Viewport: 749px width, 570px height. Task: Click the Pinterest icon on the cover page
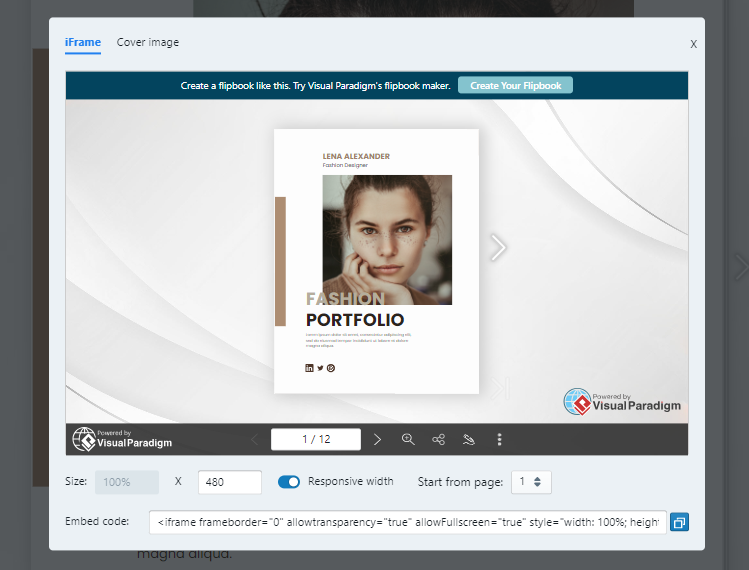(331, 368)
